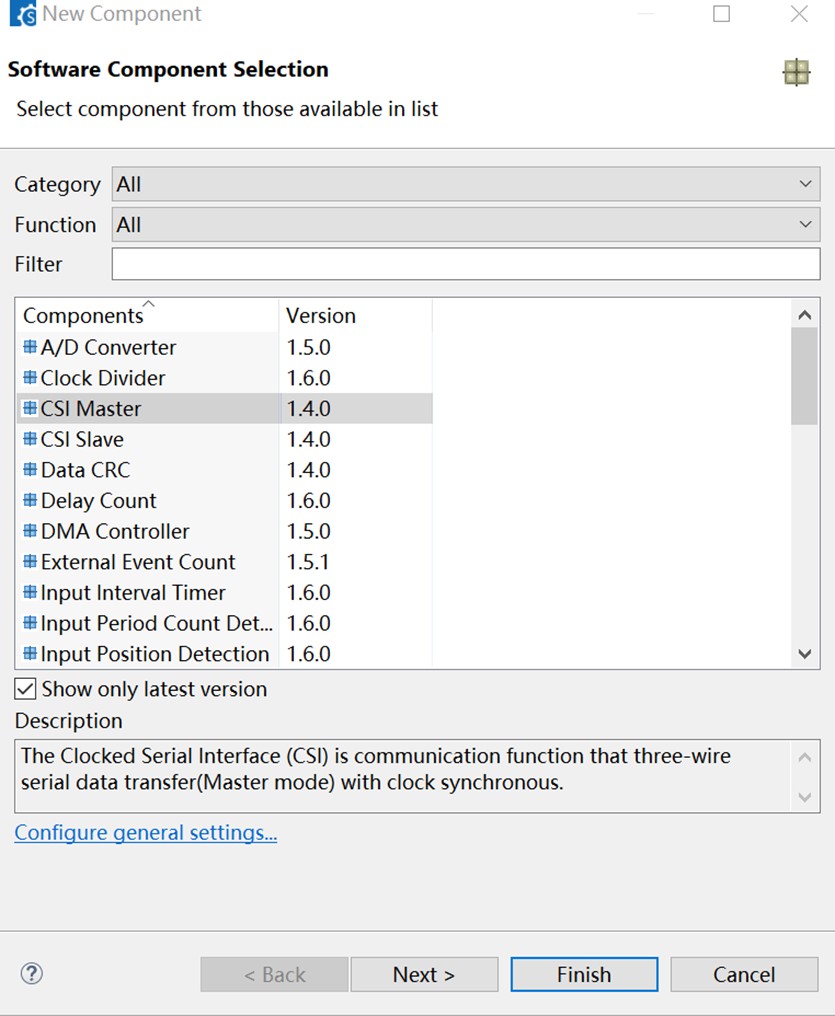The height and width of the screenshot is (1016, 835).
Task: Open the help question mark icon
Action: (32, 973)
